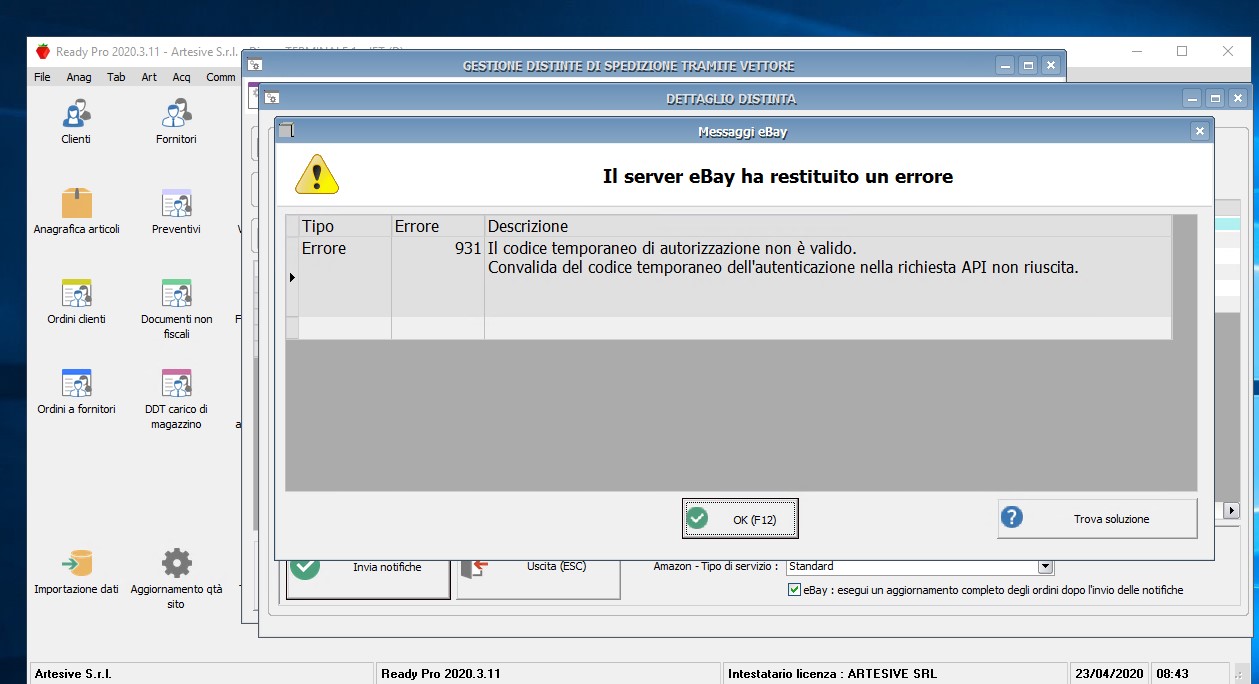Close the Dettaglio Distinta window
The image size is (1259, 684).
pyautogui.click(x=1238, y=99)
